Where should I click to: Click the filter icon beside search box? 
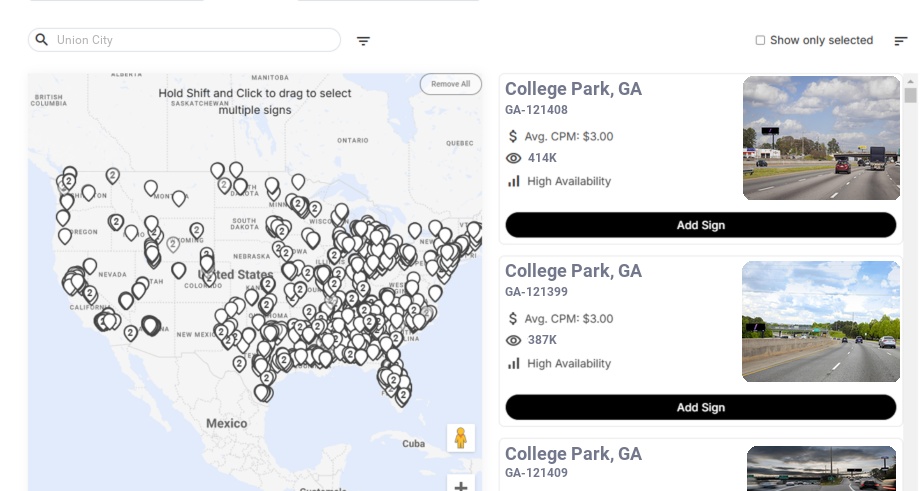tap(364, 41)
